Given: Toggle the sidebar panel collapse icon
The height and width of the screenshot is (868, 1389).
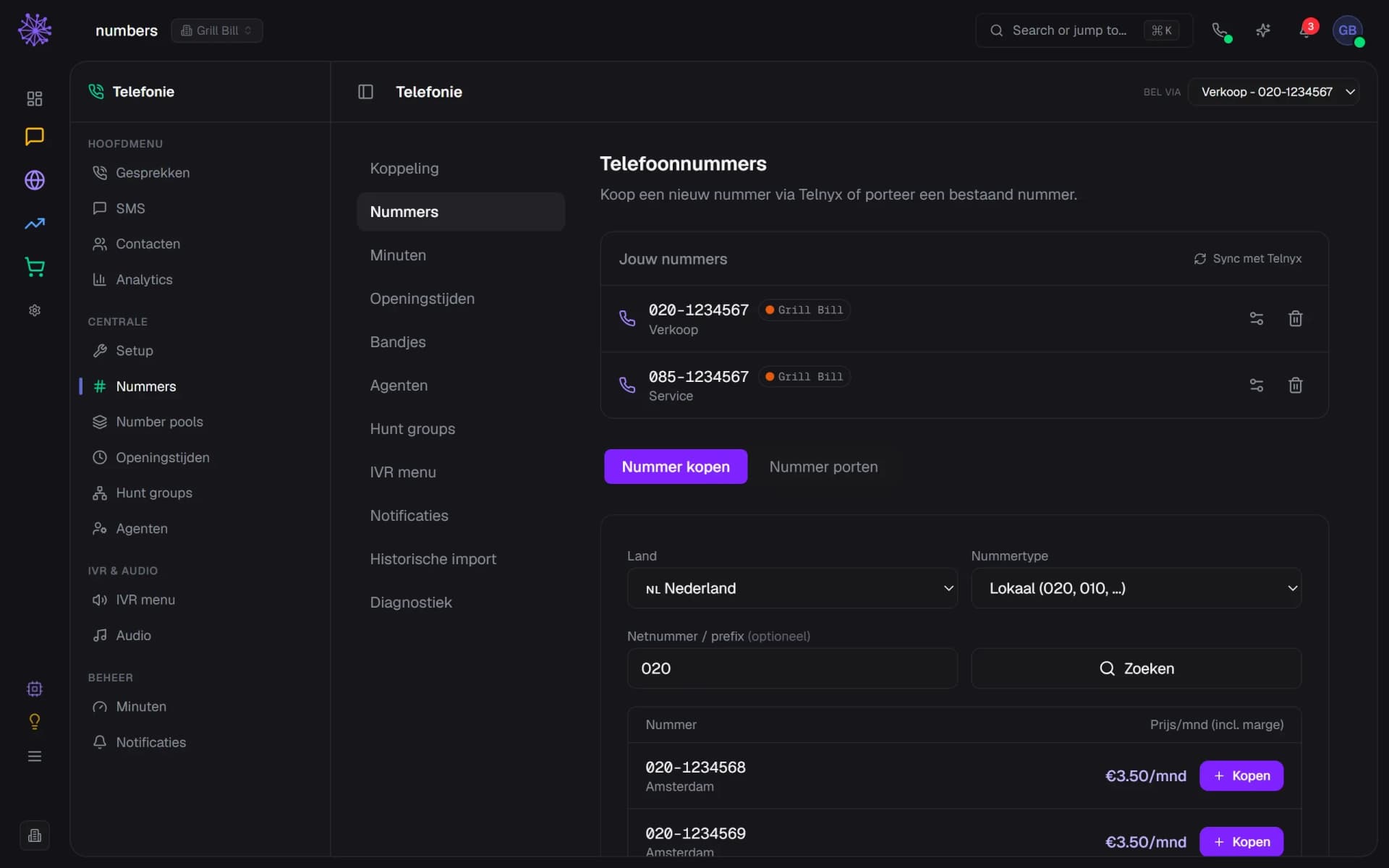Looking at the screenshot, I should [365, 92].
